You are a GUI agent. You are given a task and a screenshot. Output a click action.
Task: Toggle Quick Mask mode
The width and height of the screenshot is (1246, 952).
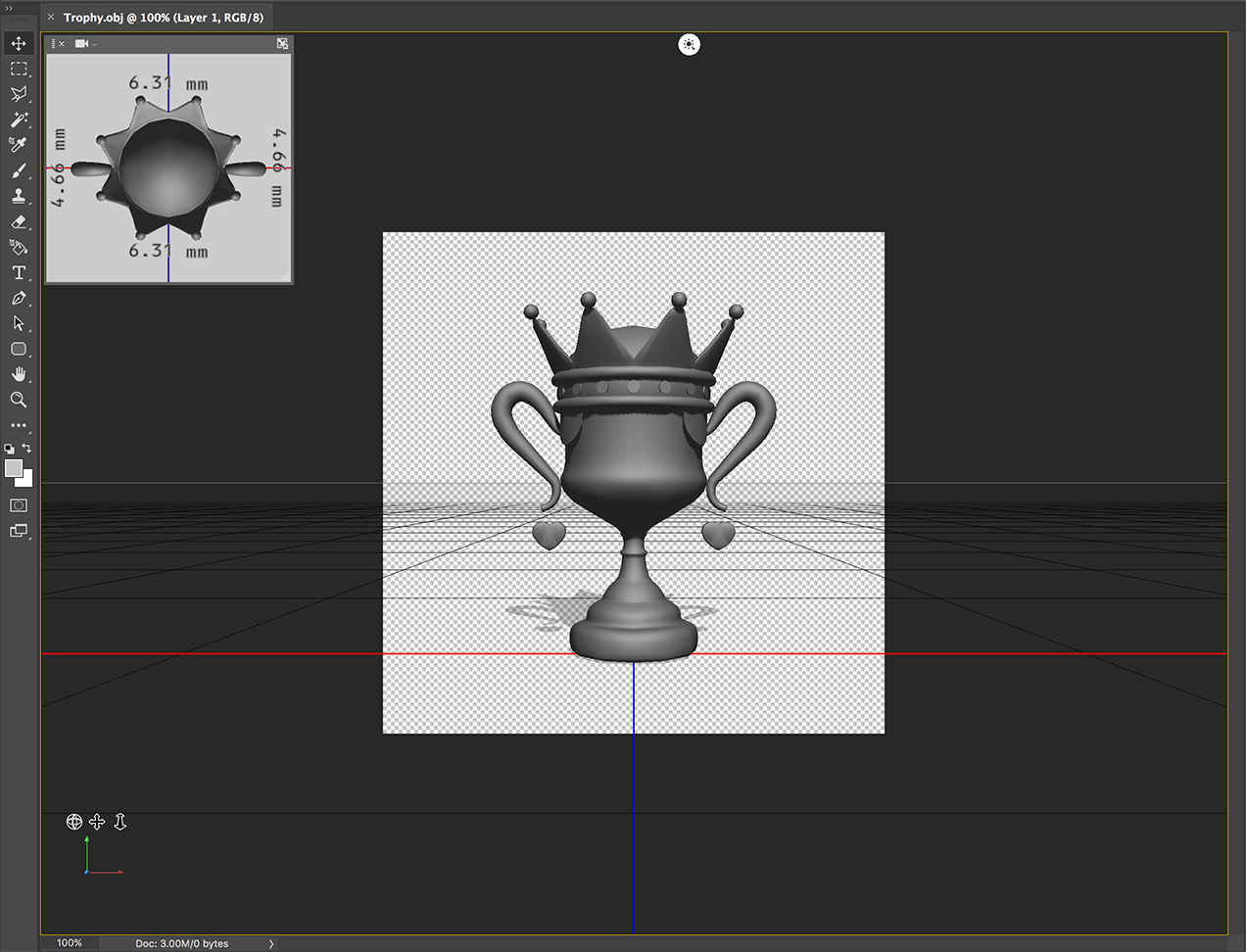[18, 506]
